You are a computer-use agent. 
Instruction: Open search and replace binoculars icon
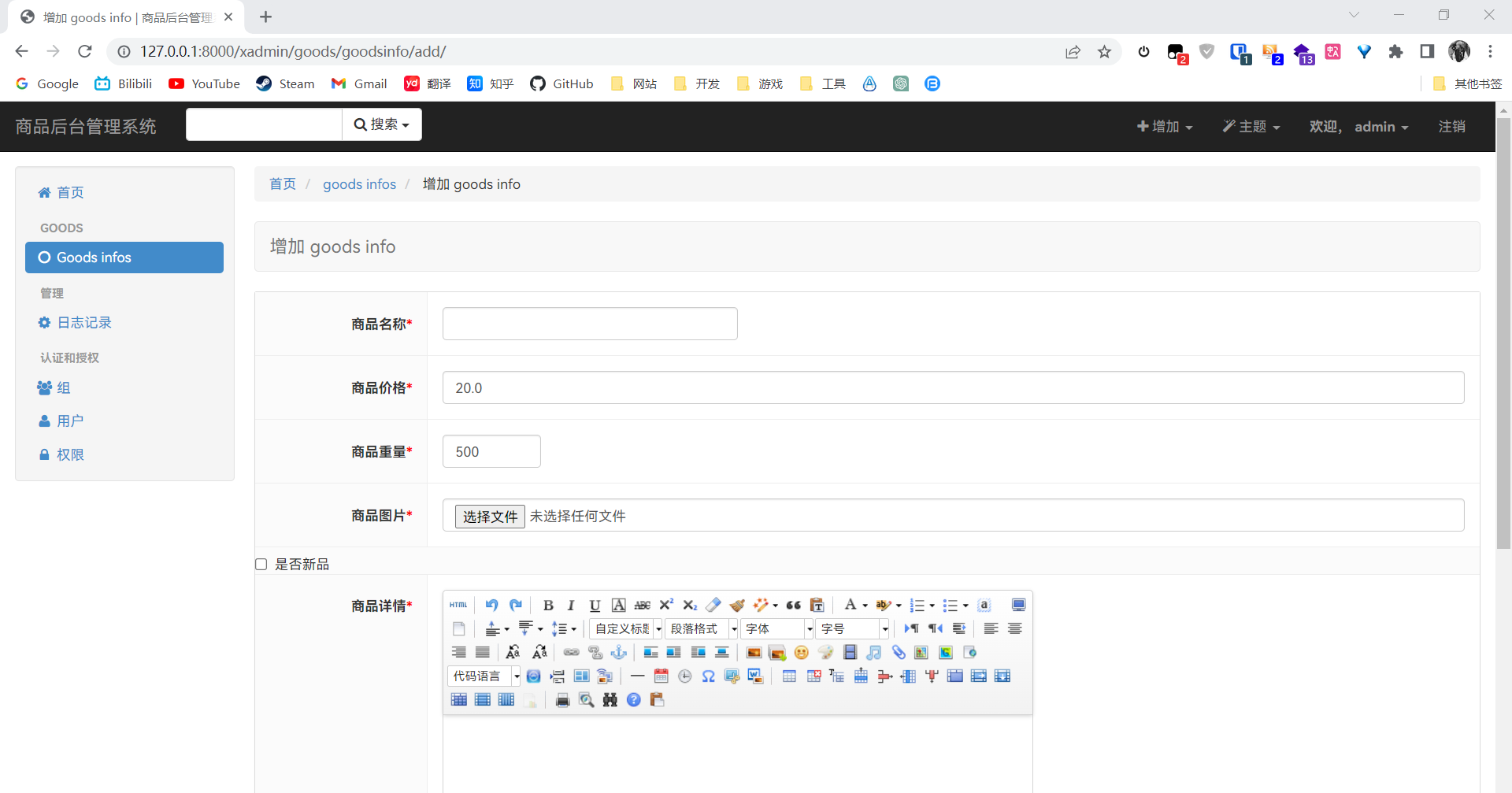point(610,699)
